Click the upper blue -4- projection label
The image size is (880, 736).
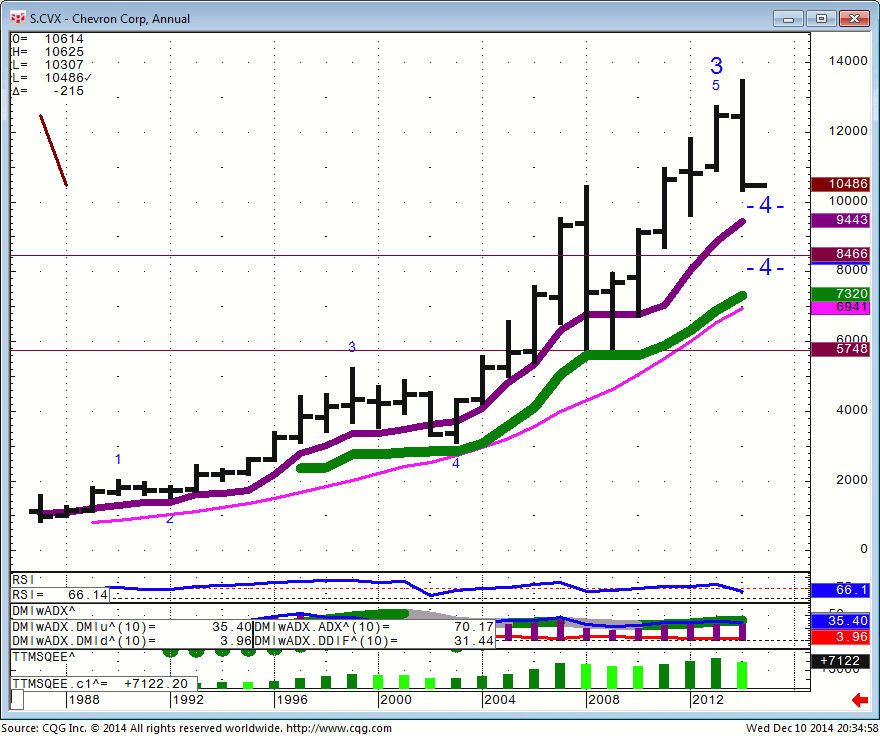(x=766, y=205)
